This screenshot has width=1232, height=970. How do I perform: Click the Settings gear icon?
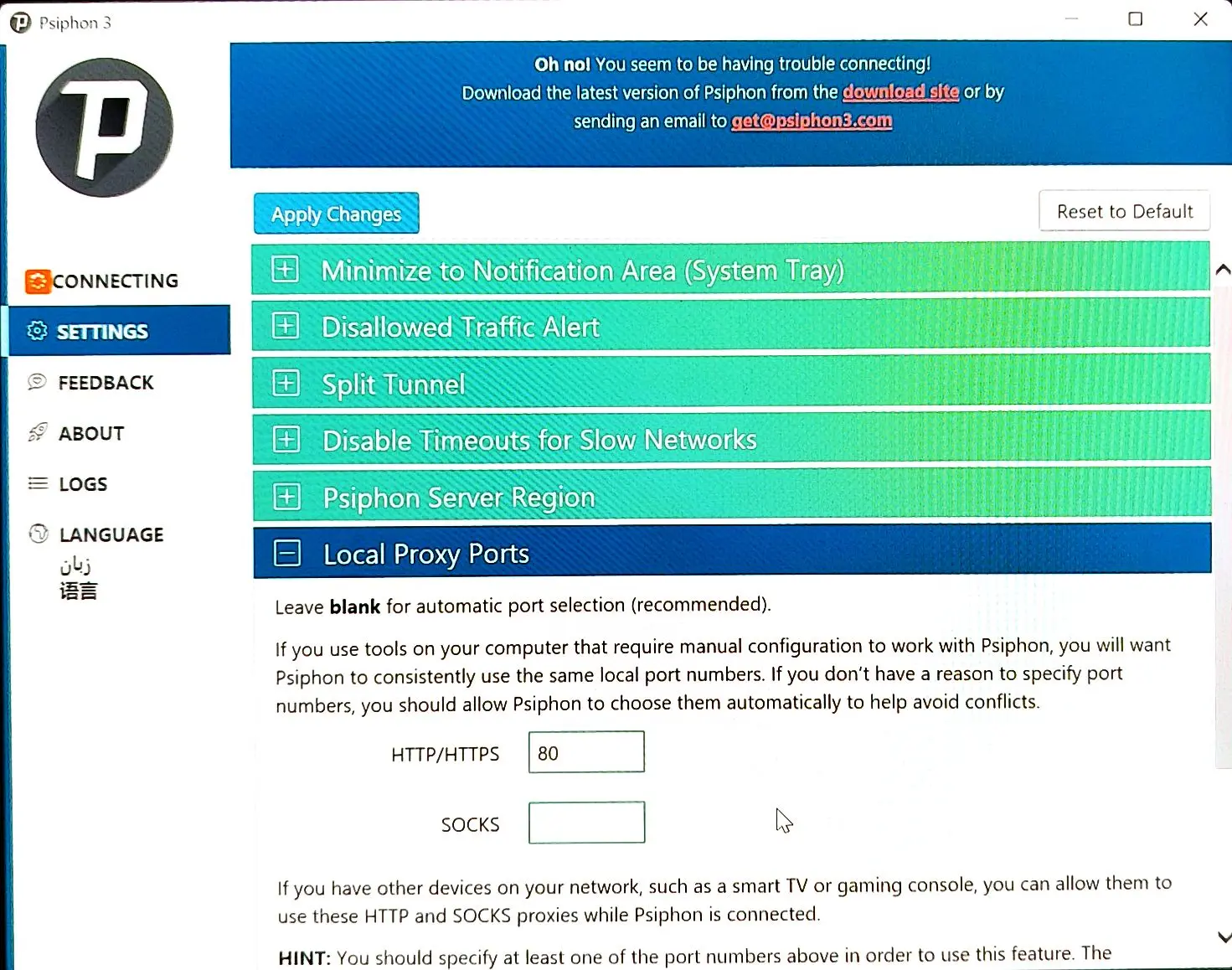pyautogui.click(x=37, y=331)
